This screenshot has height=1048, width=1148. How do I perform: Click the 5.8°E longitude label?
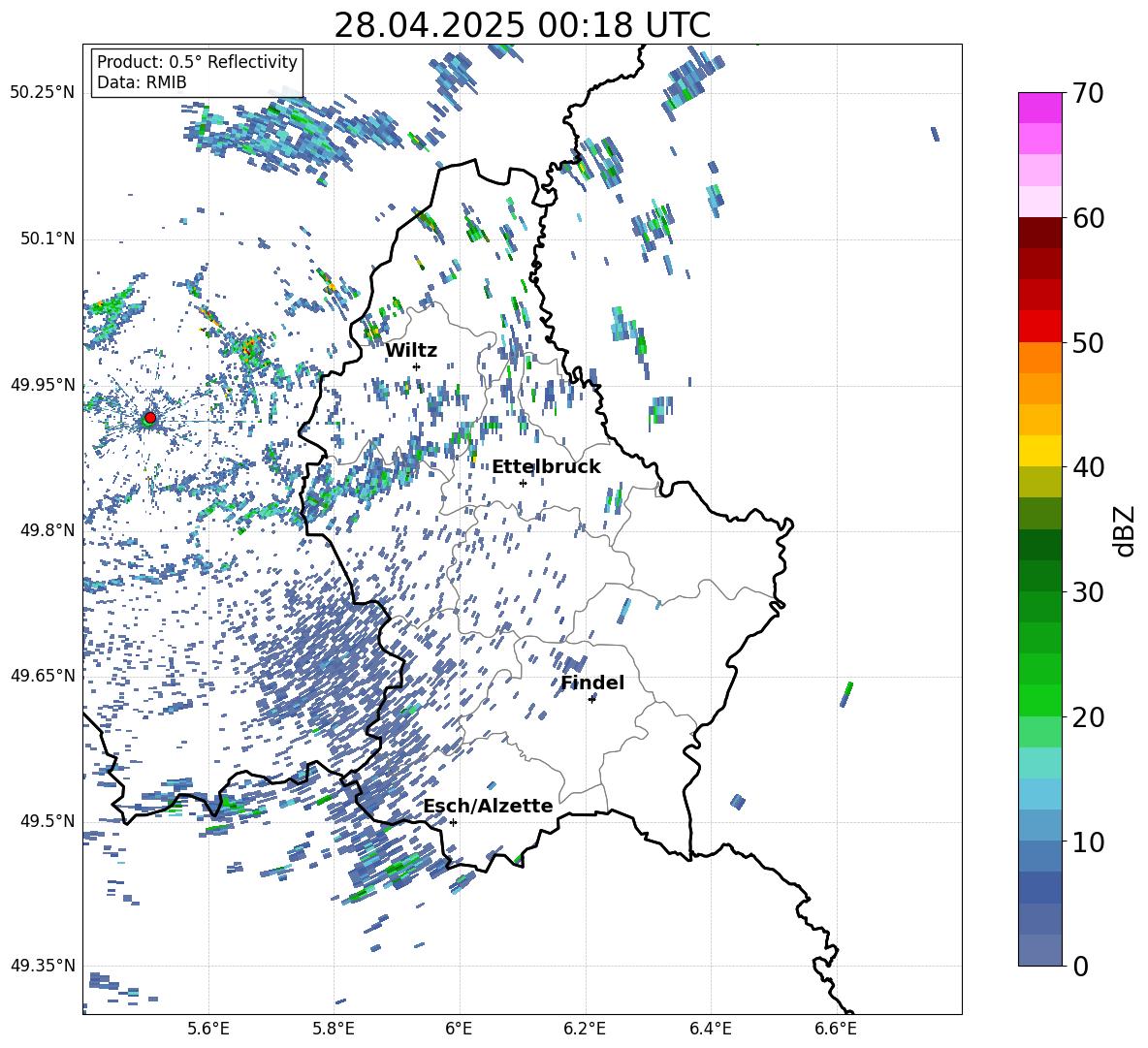click(334, 1029)
